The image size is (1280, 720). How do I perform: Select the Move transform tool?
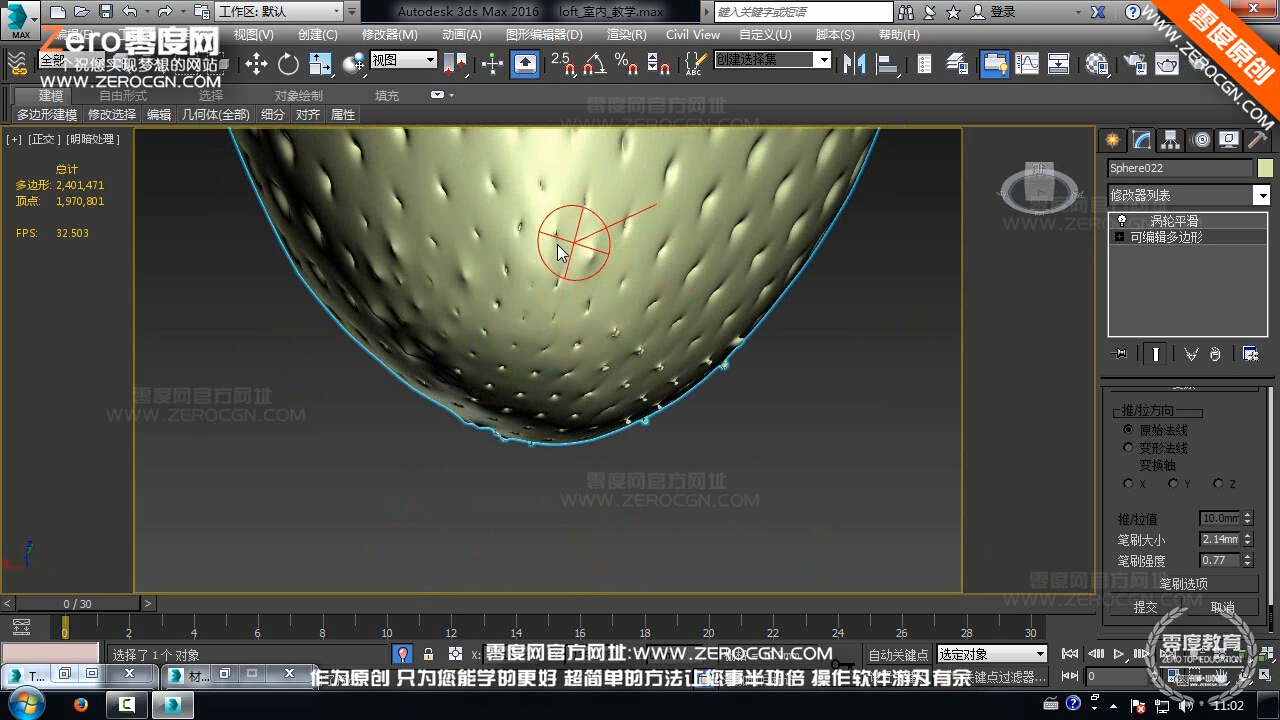(x=256, y=64)
